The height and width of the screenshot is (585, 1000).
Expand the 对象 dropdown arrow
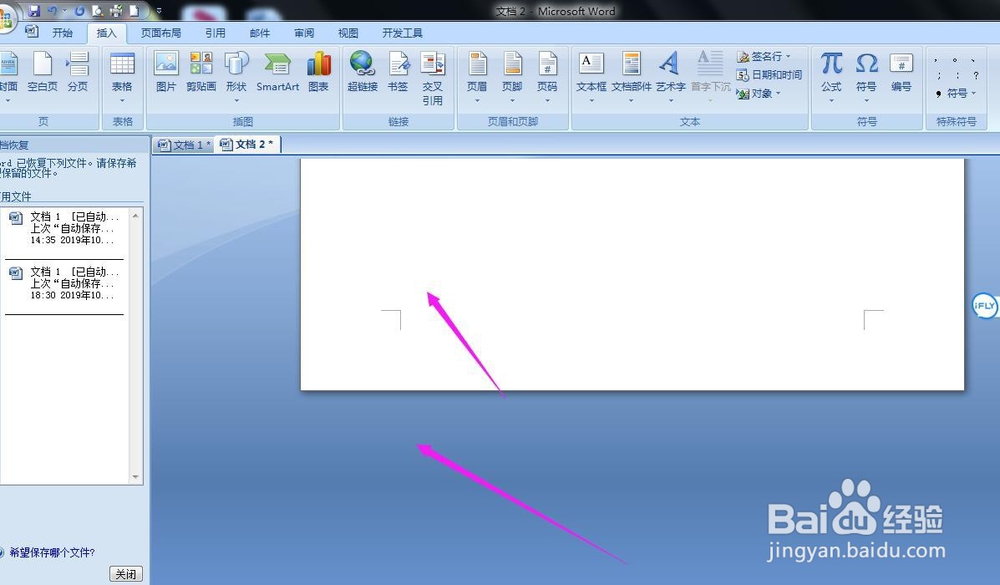(x=778, y=94)
